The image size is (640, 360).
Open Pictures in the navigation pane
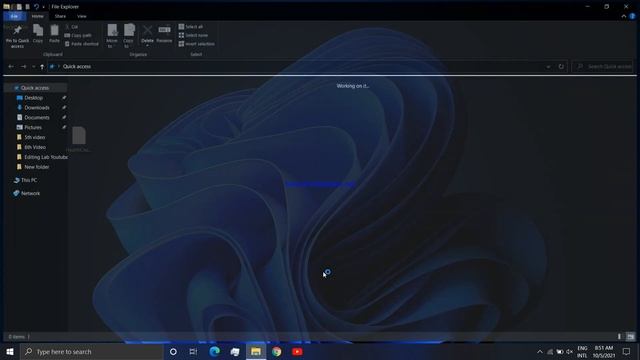tap(33, 127)
